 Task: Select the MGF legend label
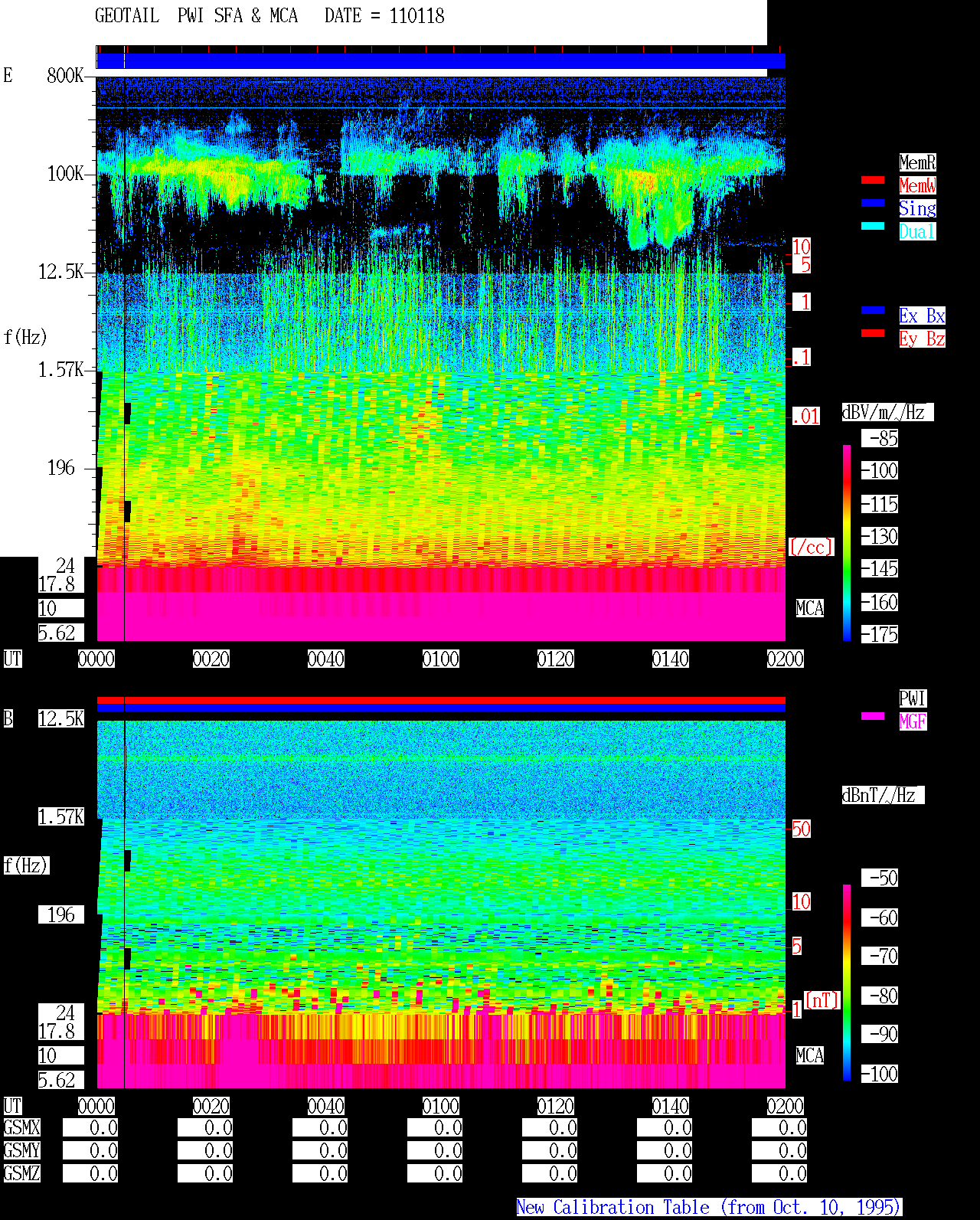coord(913,721)
